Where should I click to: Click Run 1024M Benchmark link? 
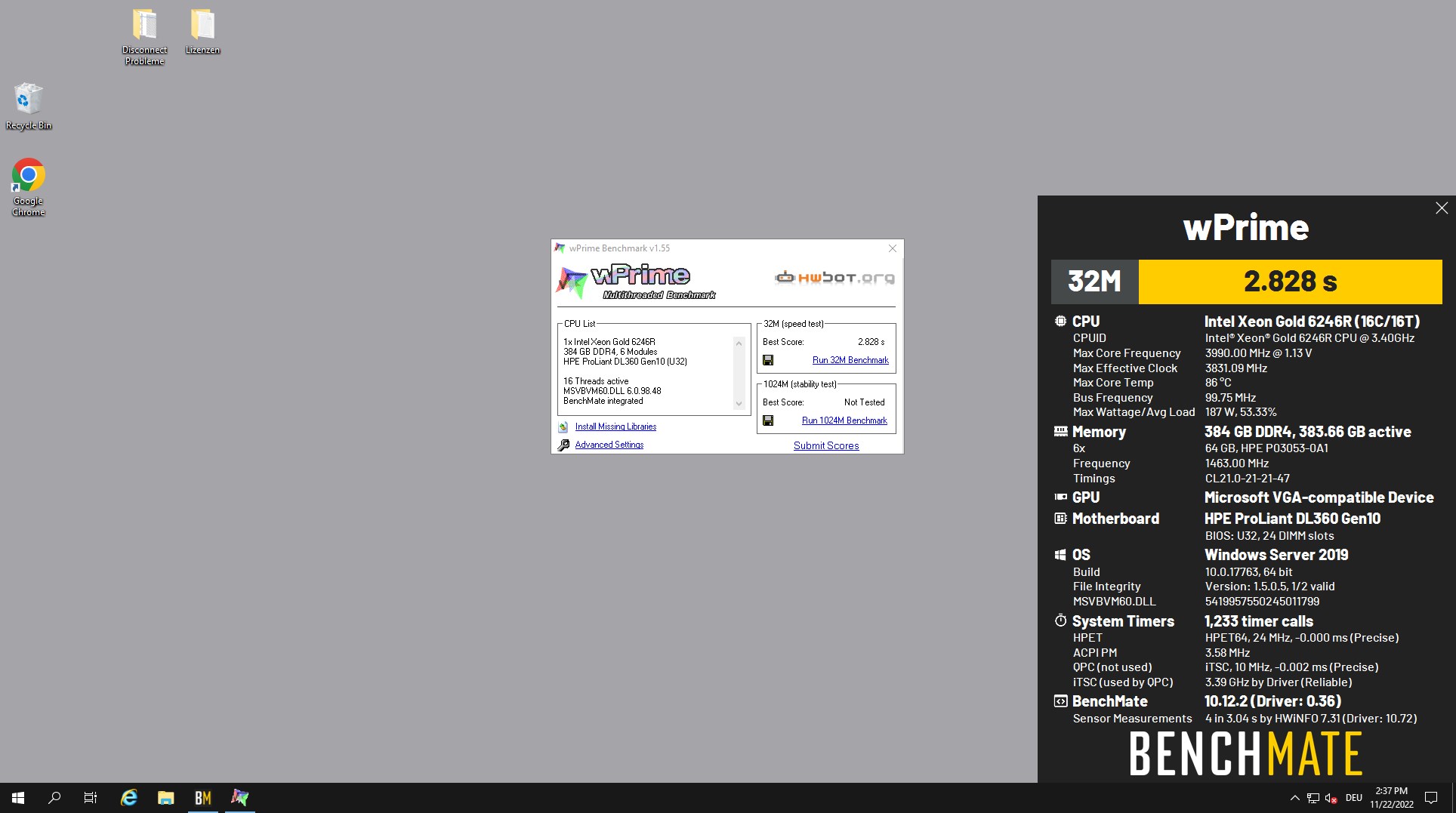coord(844,420)
